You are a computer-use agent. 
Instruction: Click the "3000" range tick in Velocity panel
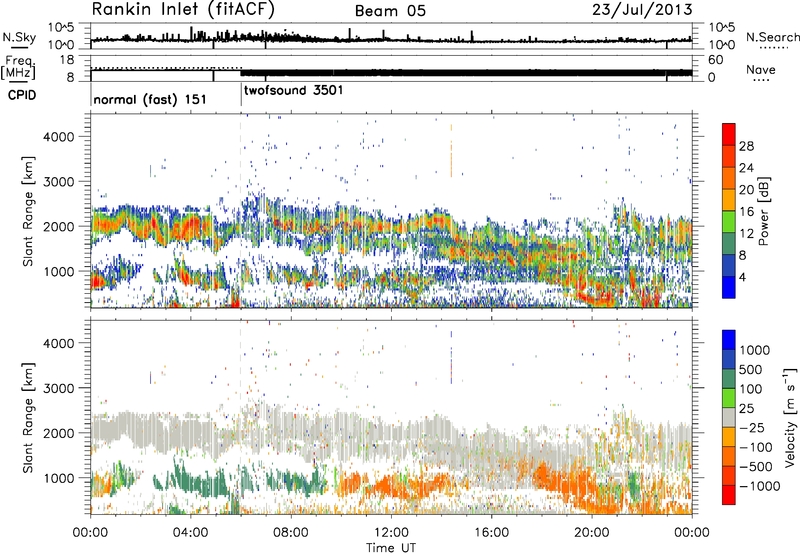58,388
